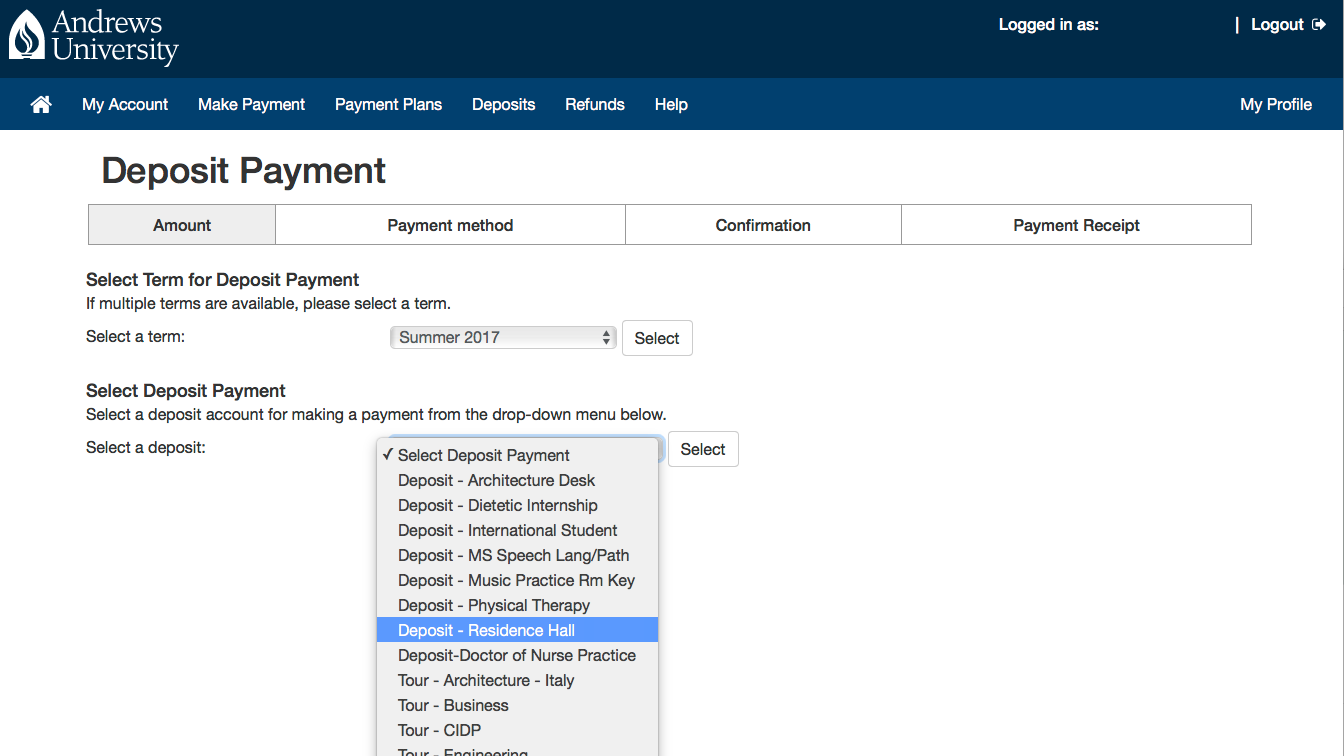
Task: Open the Summer 2017 term dropdown
Action: point(503,337)
